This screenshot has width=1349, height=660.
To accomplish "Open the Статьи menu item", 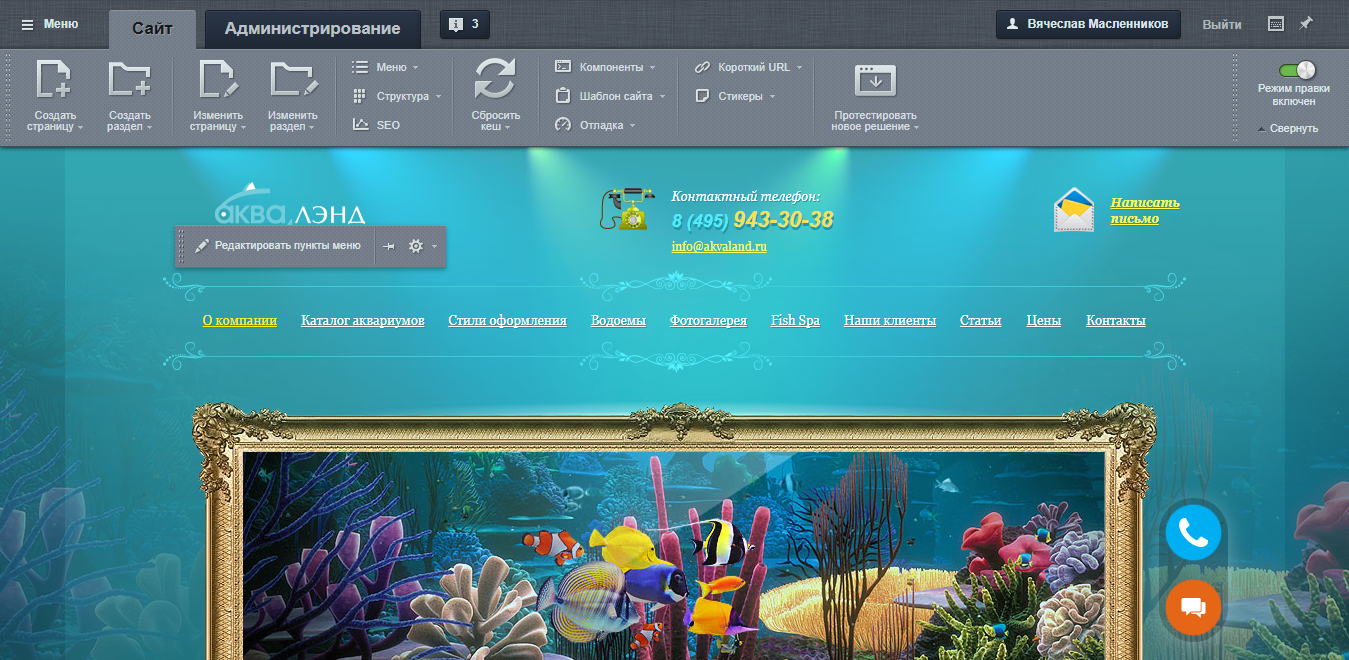I will (x=980, y=321).
